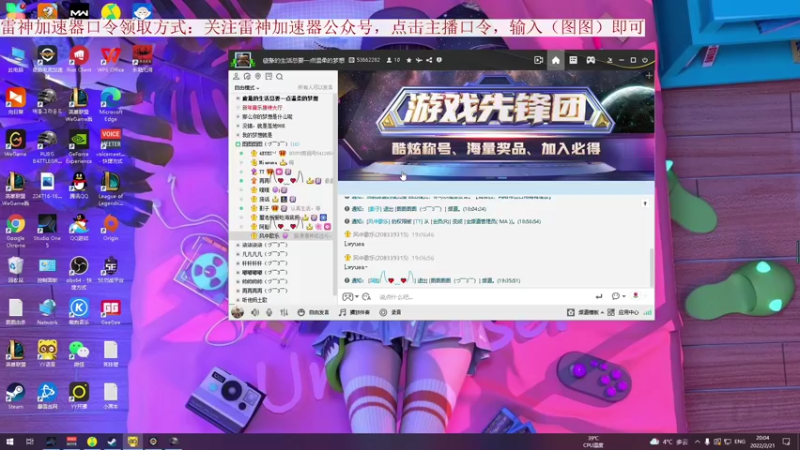Open Google Chrome desktop icon
Image resolution: width=800 pixels, height=450 pixels.
(x=15, y=230)
